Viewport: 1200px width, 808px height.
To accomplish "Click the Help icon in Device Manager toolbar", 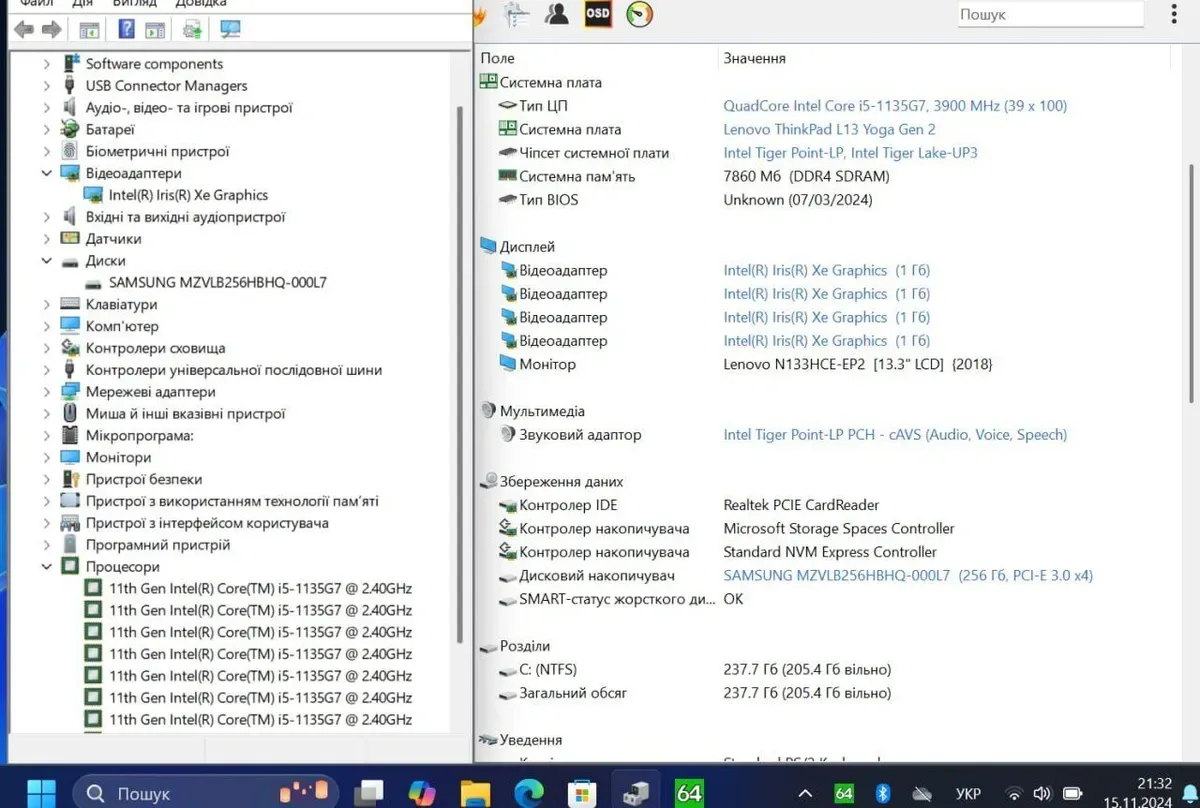I will [x=126, y=29].
